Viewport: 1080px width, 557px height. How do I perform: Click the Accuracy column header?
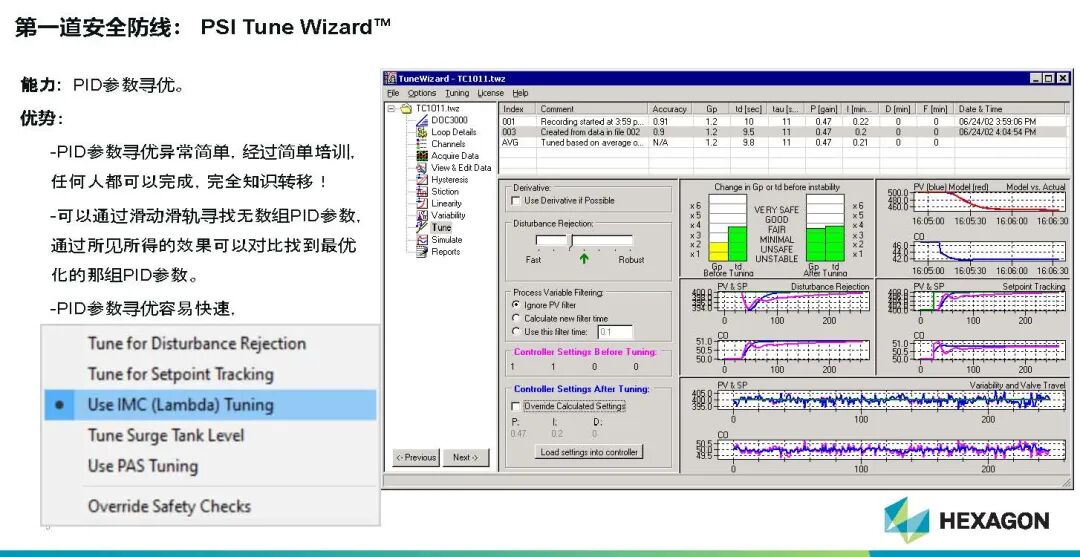[x=670, y=109]
